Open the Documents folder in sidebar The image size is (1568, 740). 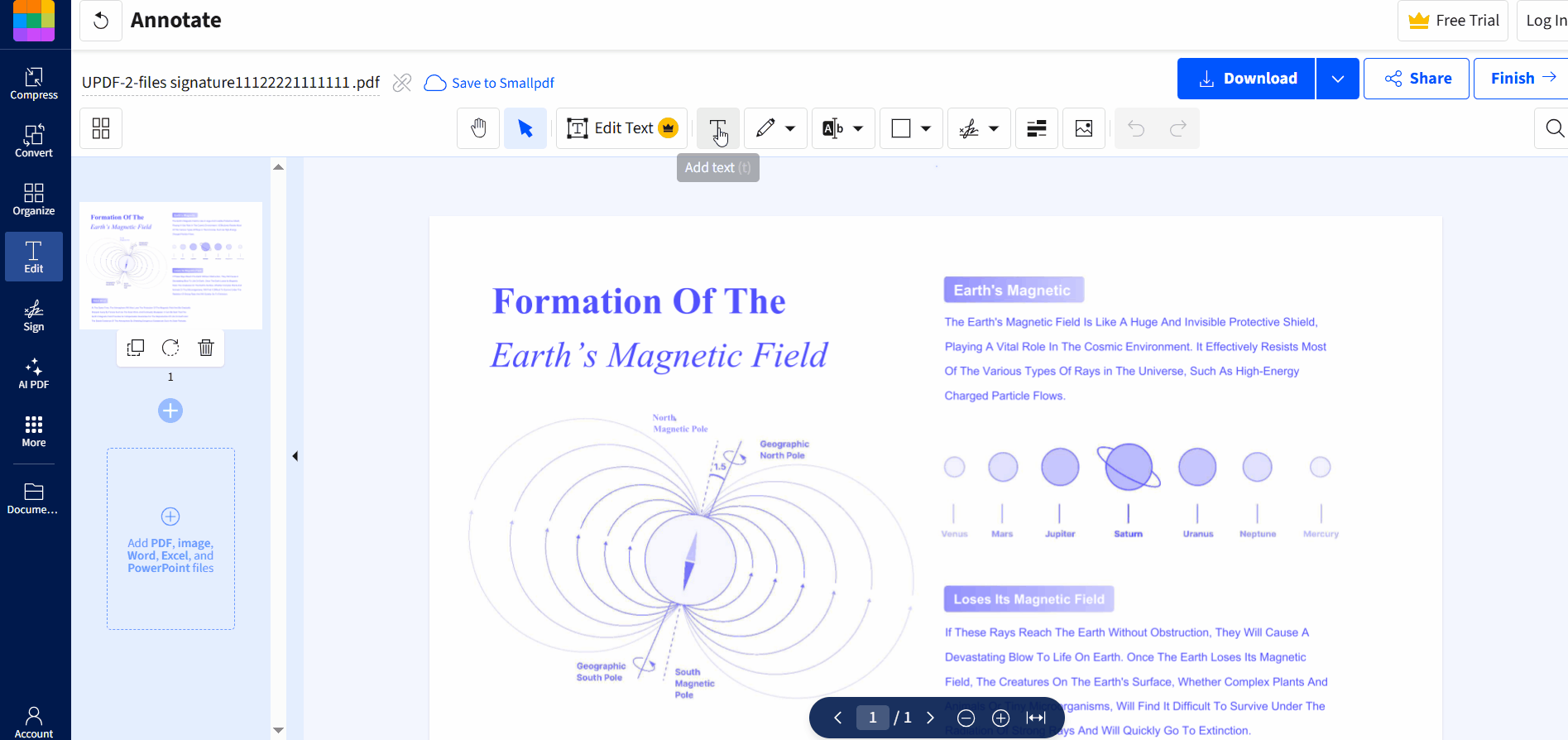[x=33, y=498]
